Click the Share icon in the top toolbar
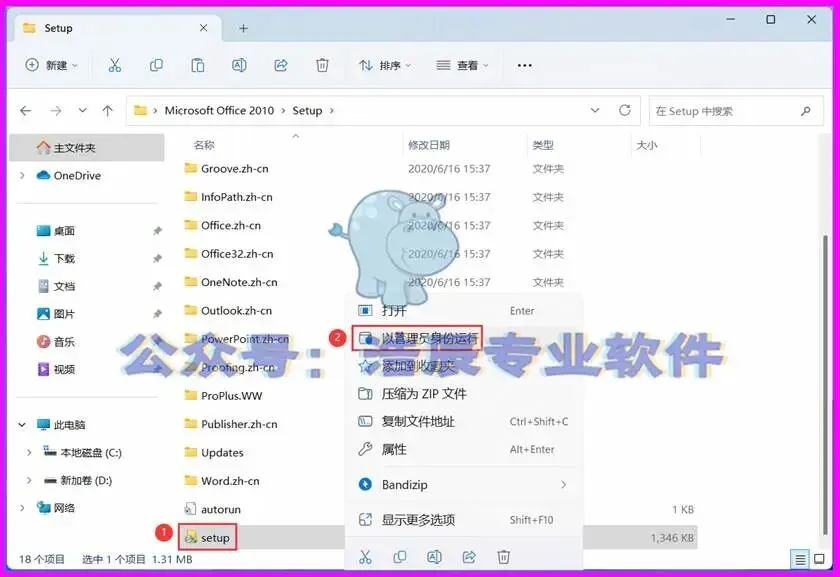The width and height of the screenshot is (840, 577). pos(281,65)
